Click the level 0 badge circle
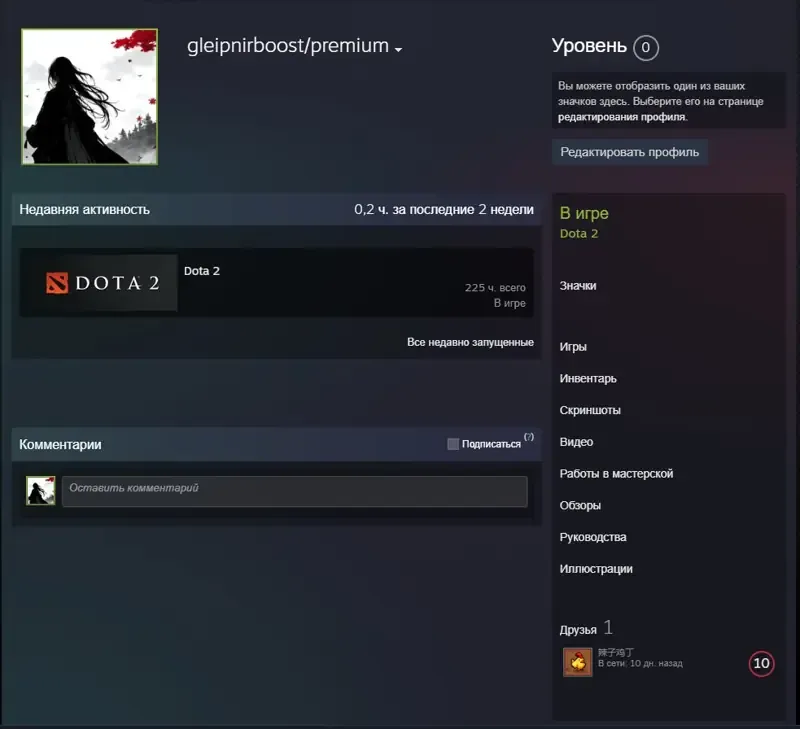 click(645, 47)
